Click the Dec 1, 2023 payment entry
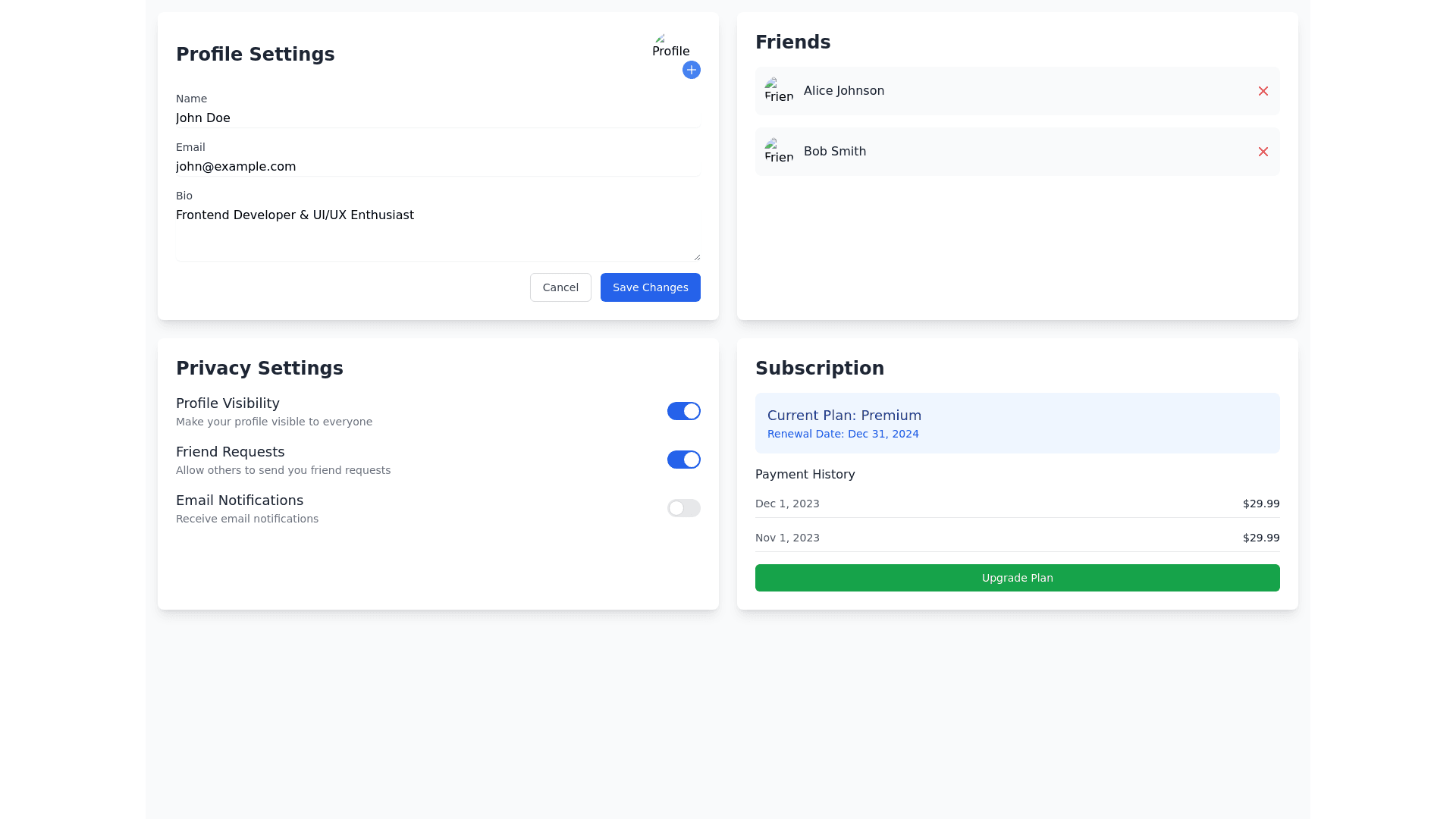Image resolution: width=1456 pixels, height=819 pixels. click(x=1017, y=503)
